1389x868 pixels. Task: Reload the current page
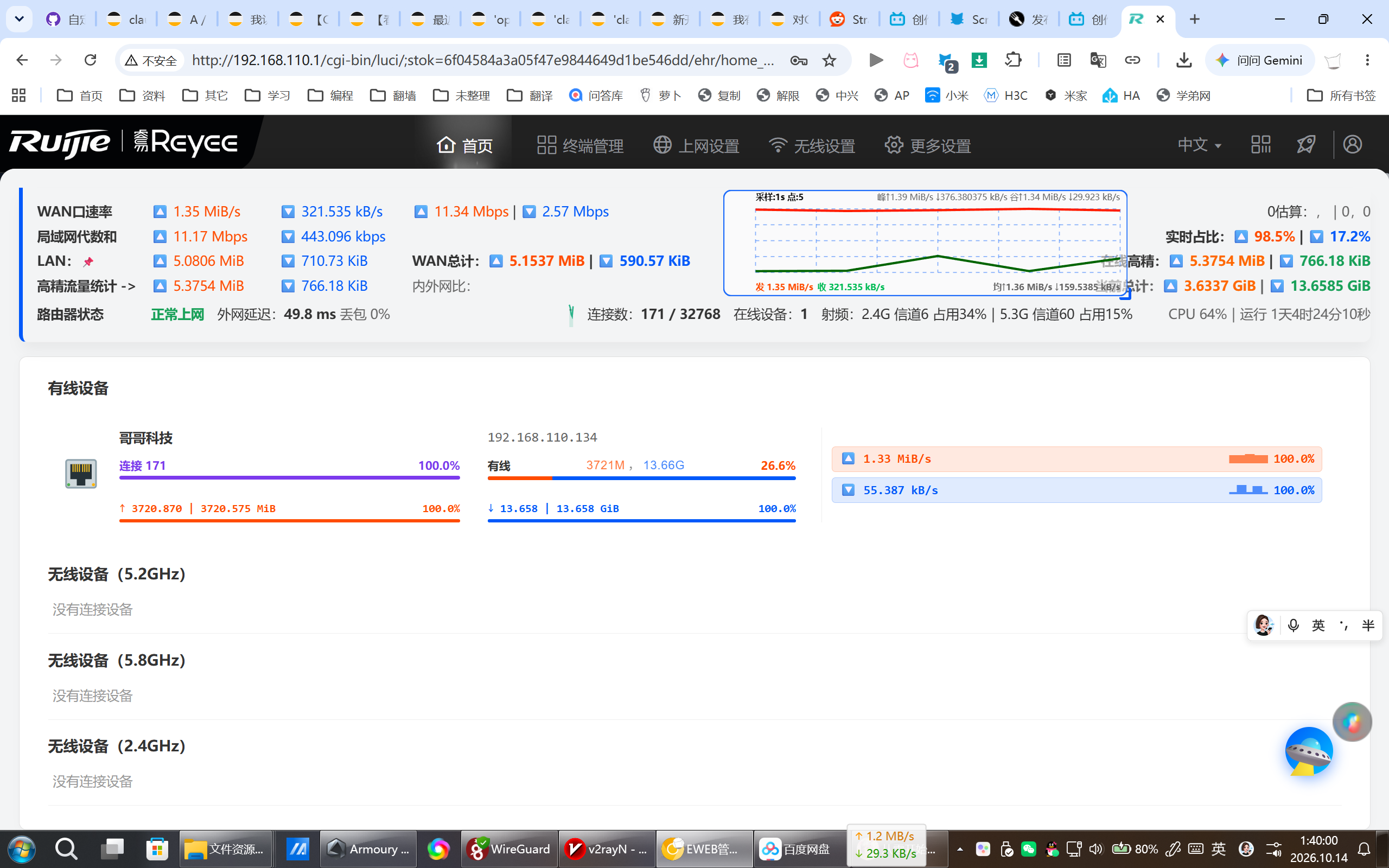pos(90,60)
